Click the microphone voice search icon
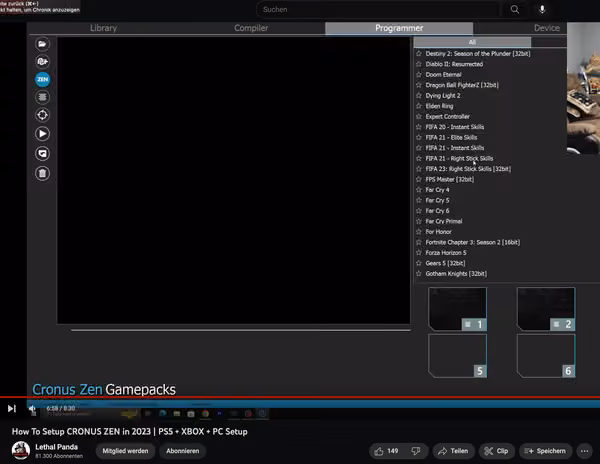This screenshot has height=464, width=600. (x=542, y=10)
